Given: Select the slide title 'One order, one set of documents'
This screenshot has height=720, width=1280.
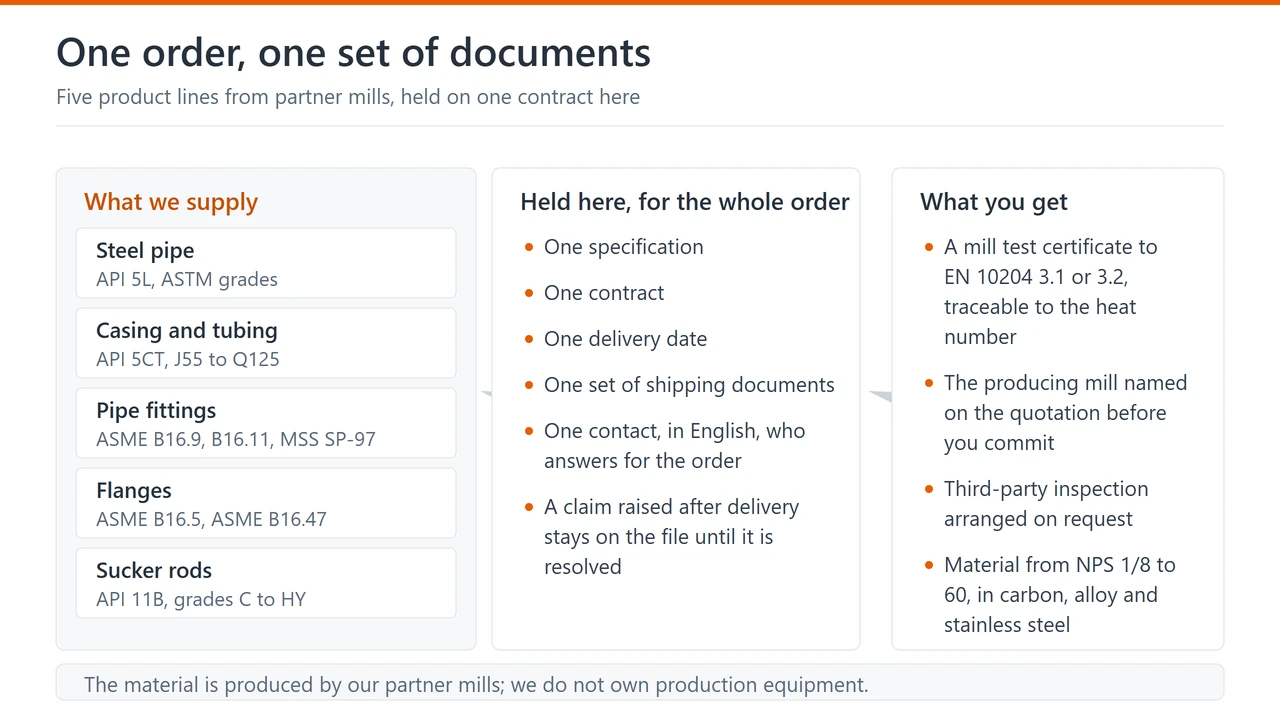Looking at the screenshot, I should click(353, 52).
